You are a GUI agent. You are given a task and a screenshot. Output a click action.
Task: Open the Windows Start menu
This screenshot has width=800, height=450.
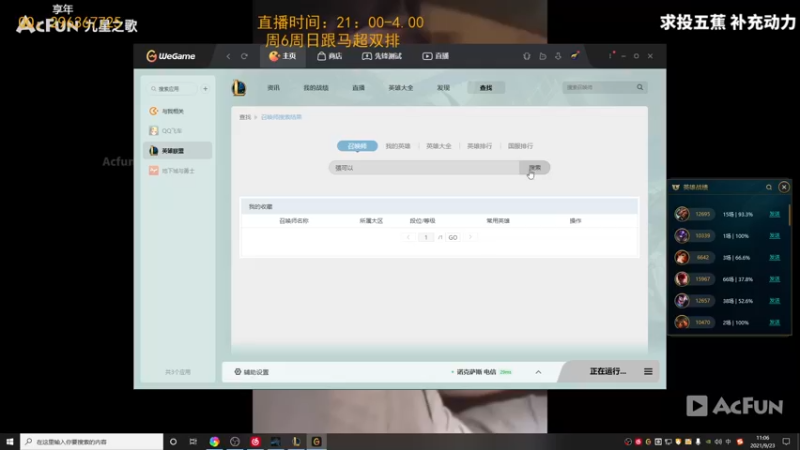10,441
